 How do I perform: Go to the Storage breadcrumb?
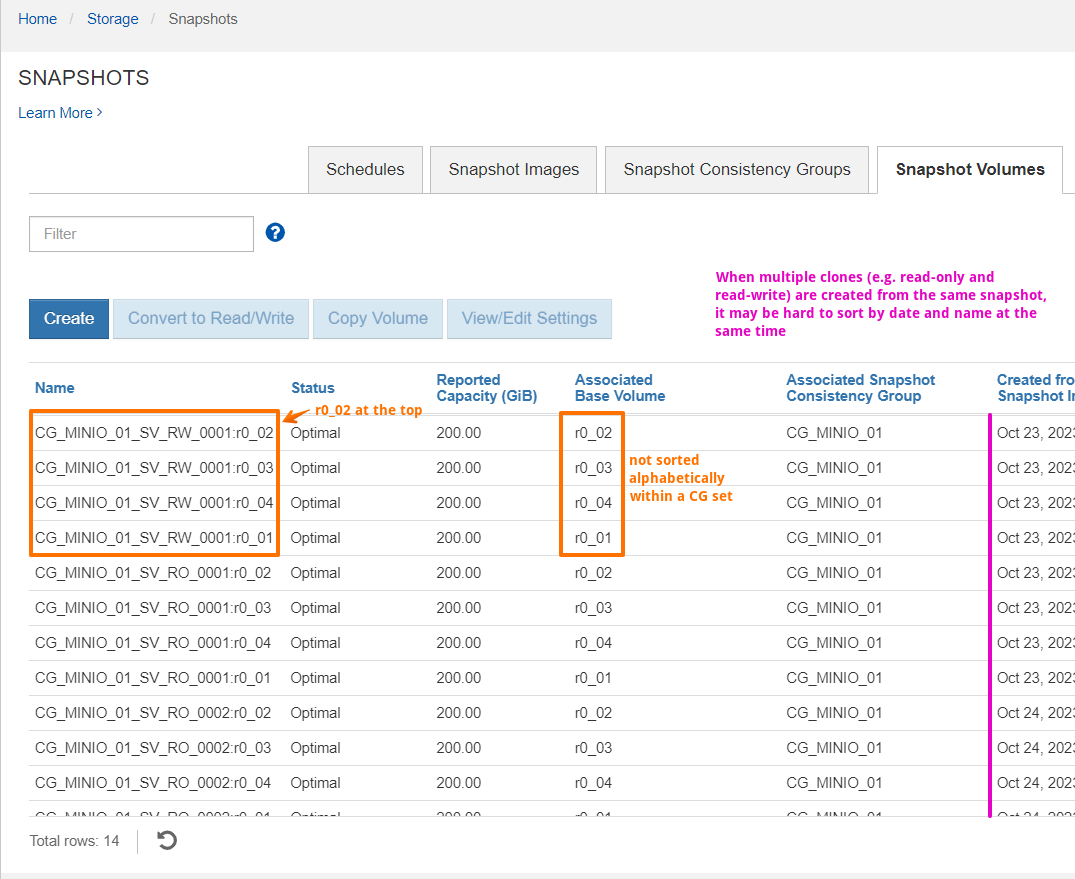click(112, 19)
